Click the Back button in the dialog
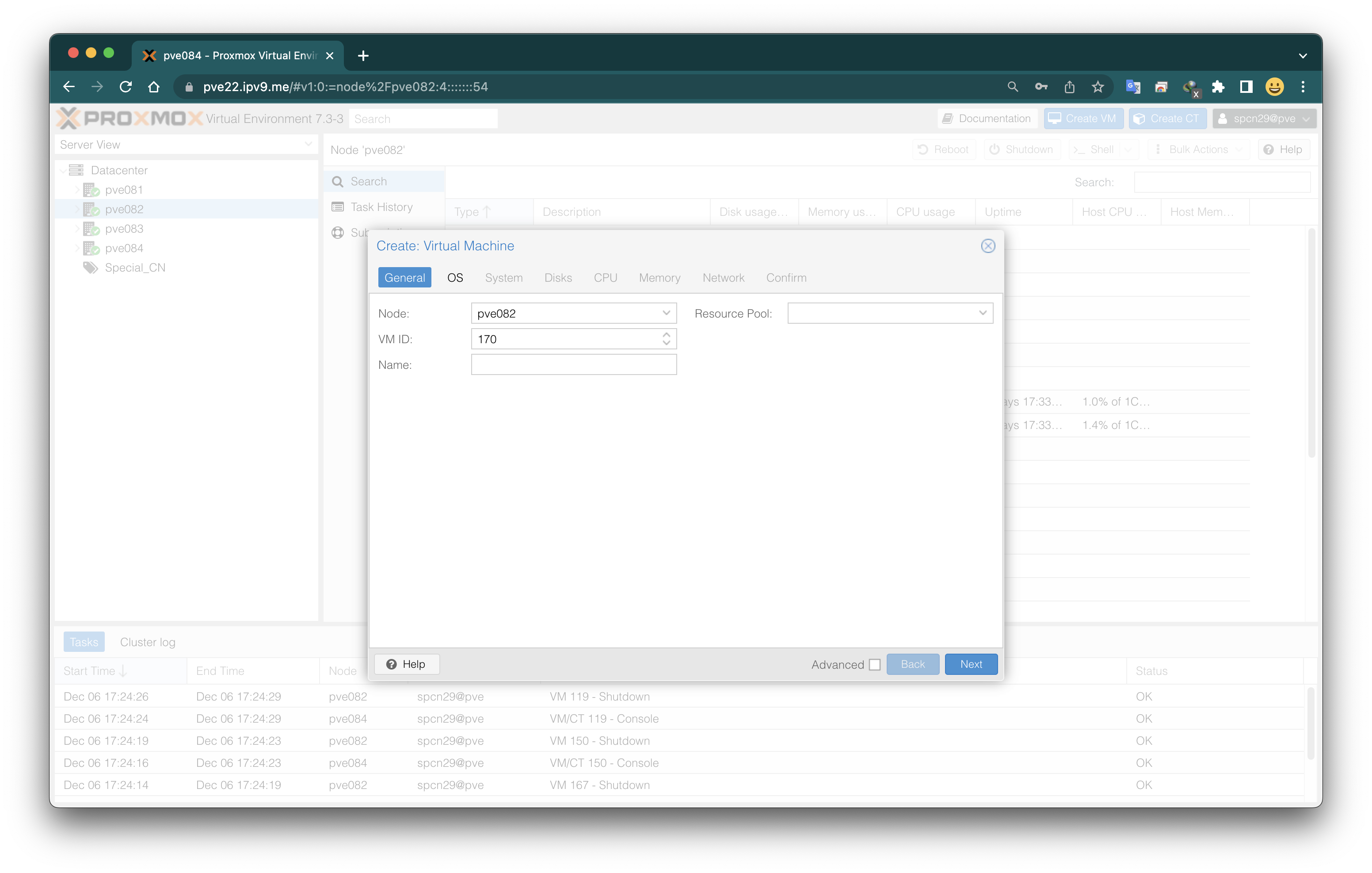 point(912,664)
